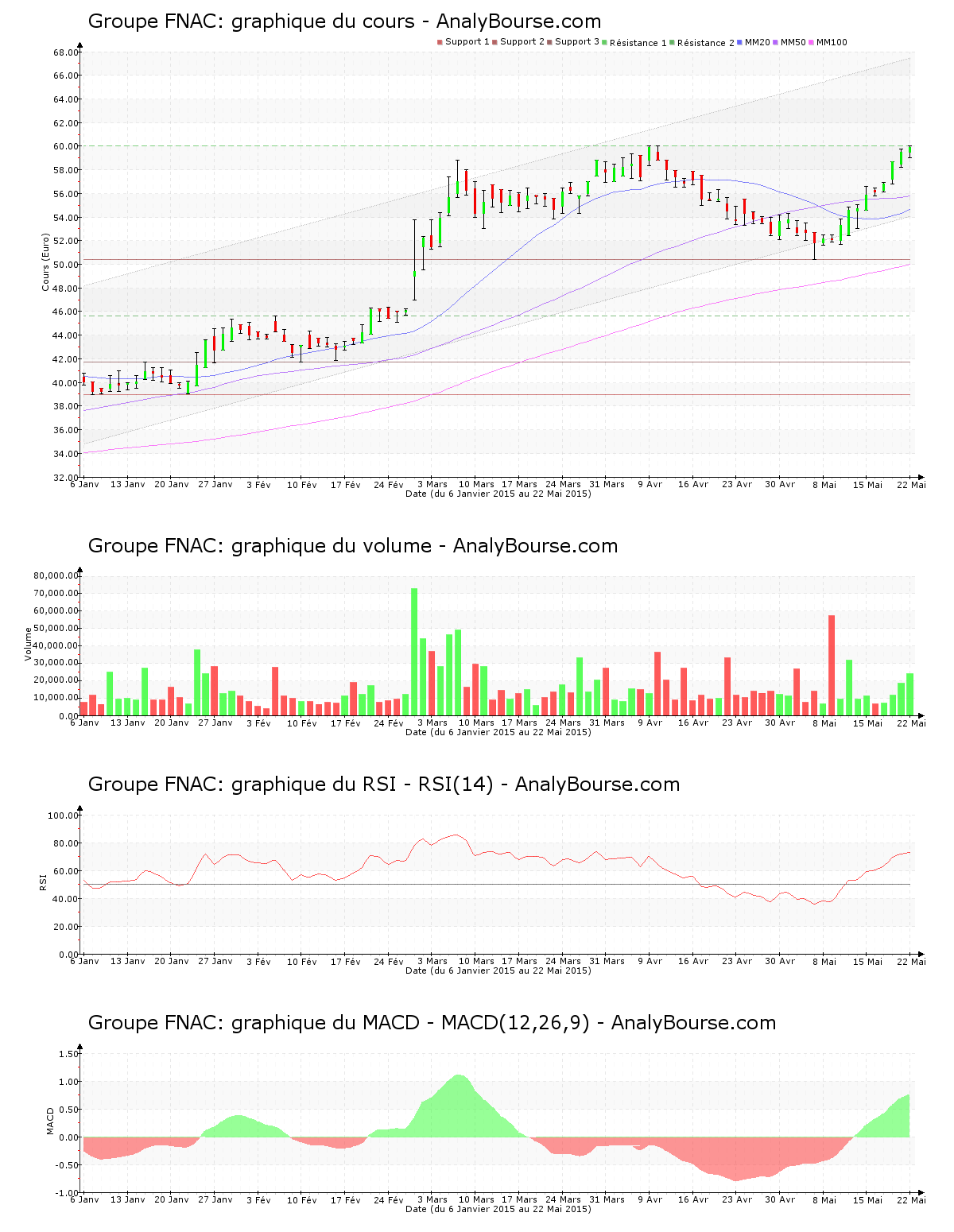The height and width of the screenshot is (1232, 954).
Task: Click '17 Fév' date on volume chart axis
Action: coord(346,723)
